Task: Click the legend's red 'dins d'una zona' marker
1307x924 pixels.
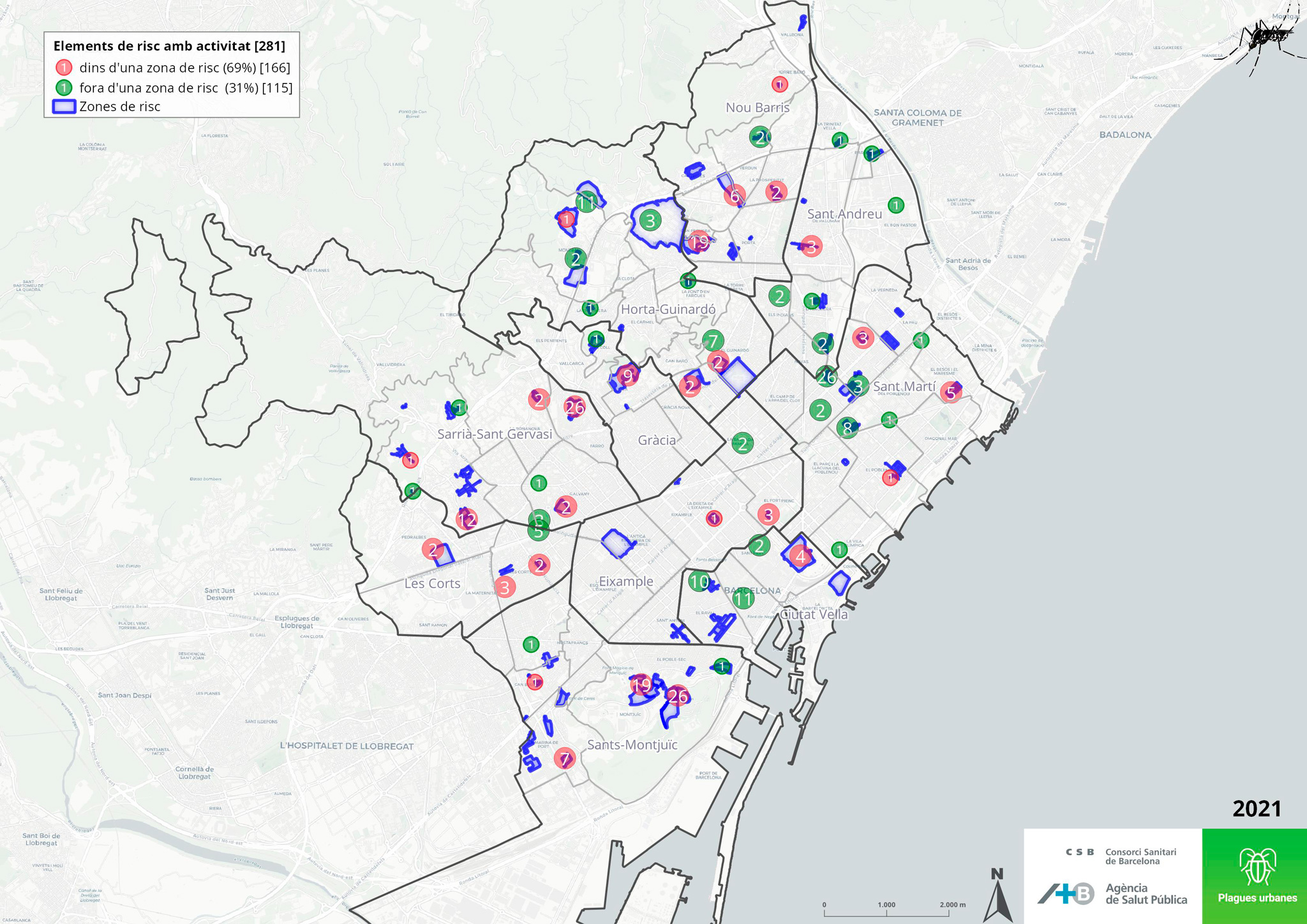Action: [x=64, y=68]
